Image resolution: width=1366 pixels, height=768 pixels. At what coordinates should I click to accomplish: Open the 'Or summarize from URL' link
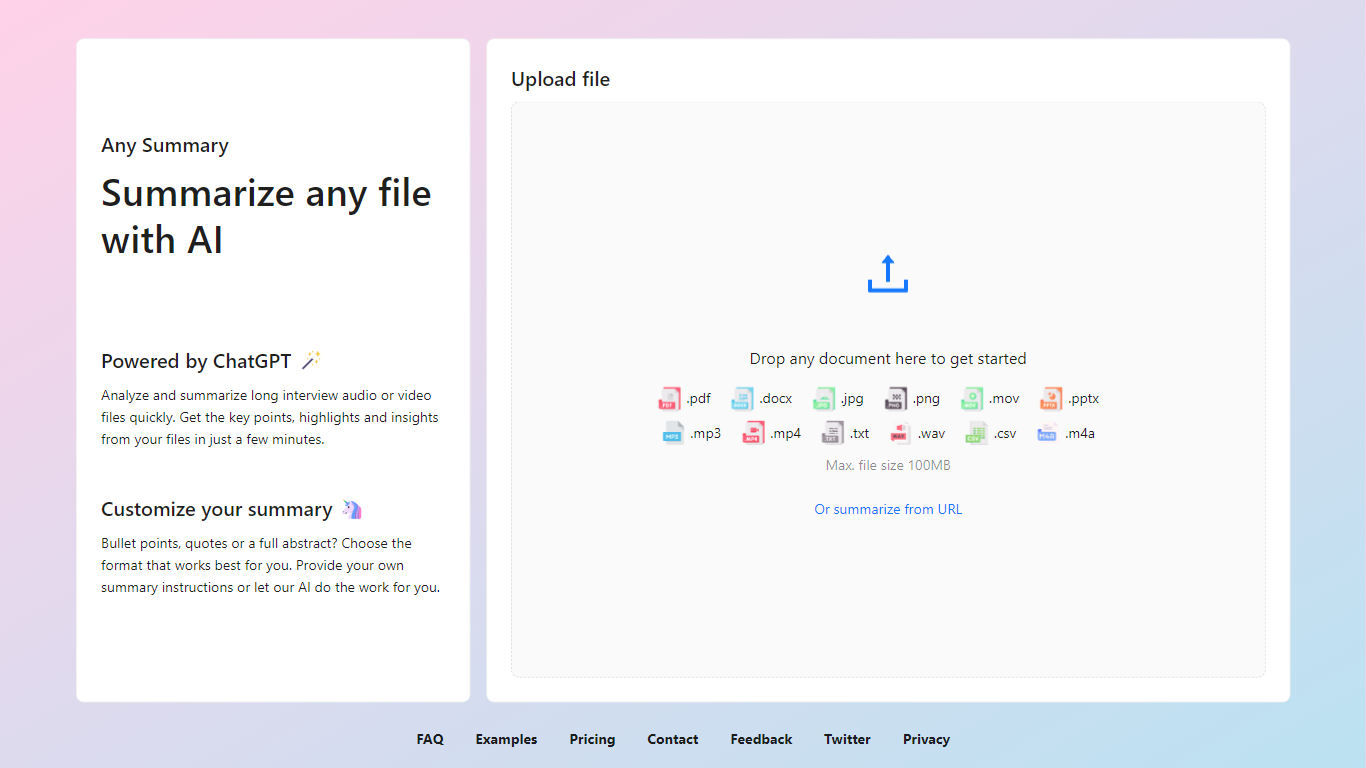[888, 509]
